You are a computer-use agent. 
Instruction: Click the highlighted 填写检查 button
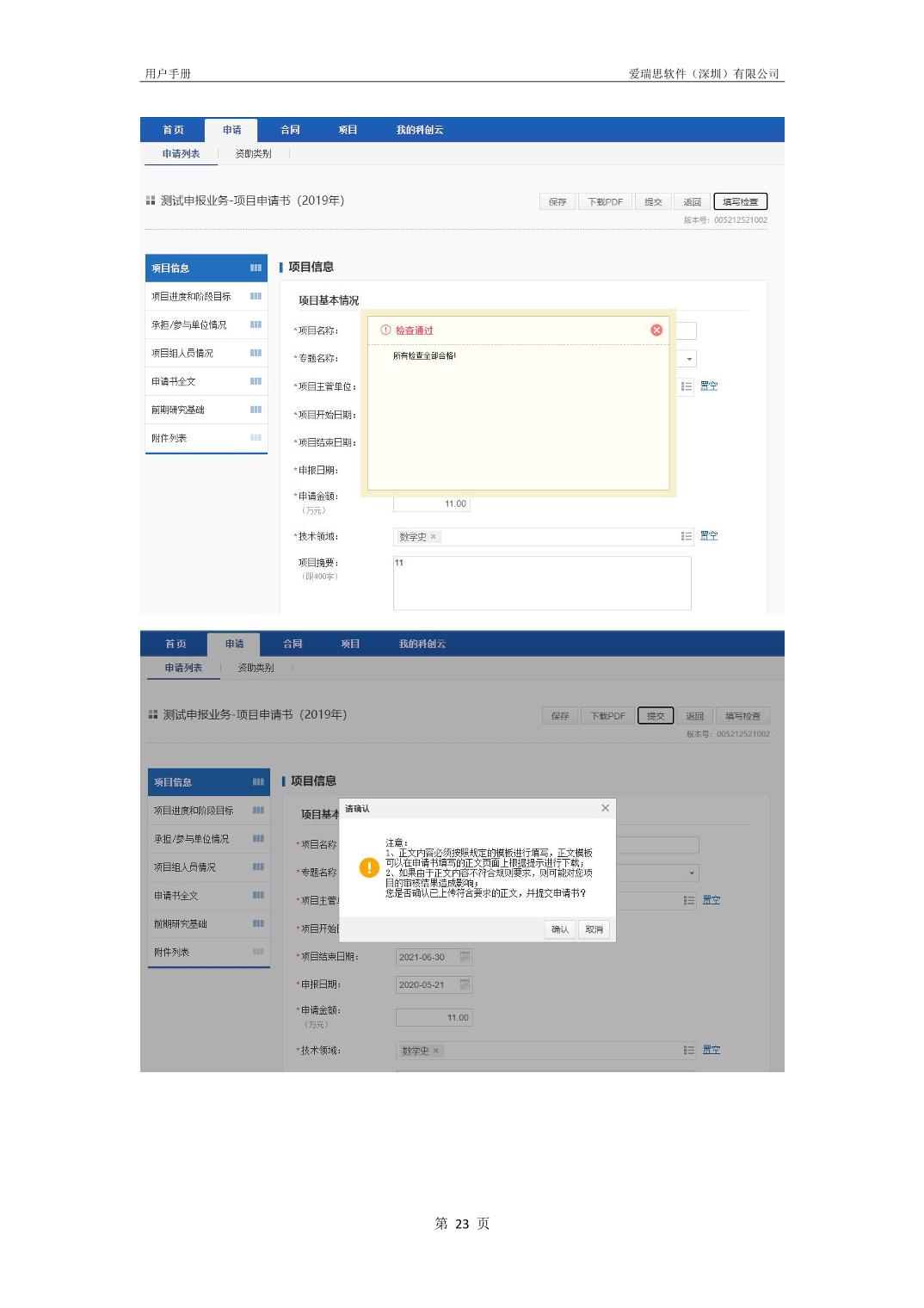[x=740, y=201]
